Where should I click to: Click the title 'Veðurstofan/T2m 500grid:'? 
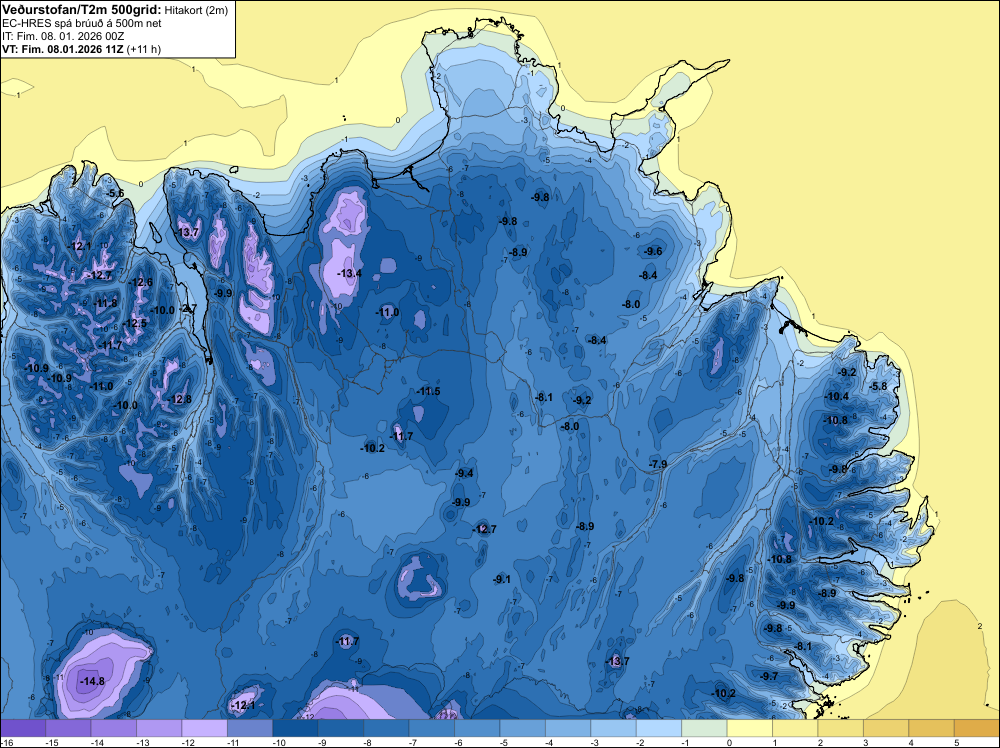(81, 9)
